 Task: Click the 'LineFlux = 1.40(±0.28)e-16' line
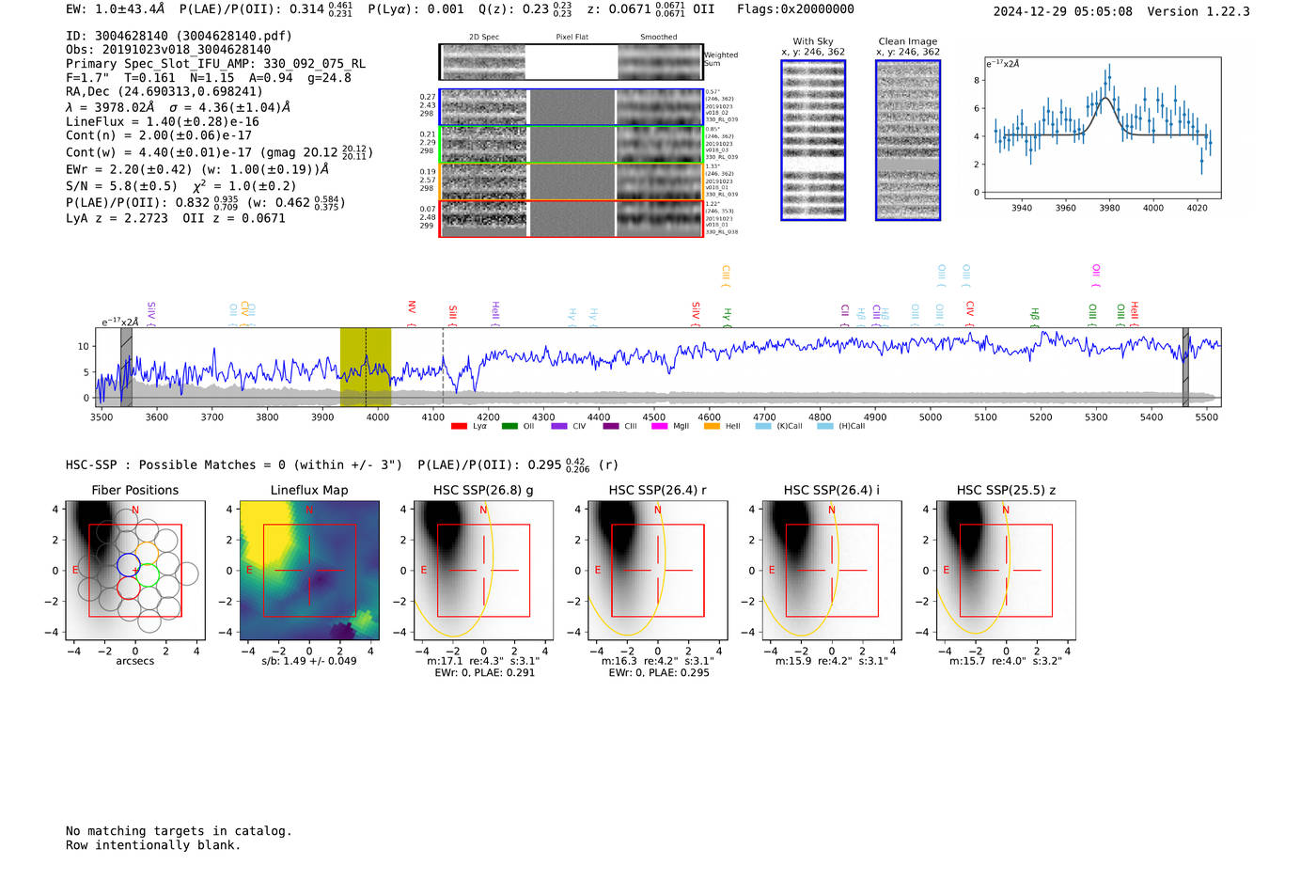click(x=163, y=121)
